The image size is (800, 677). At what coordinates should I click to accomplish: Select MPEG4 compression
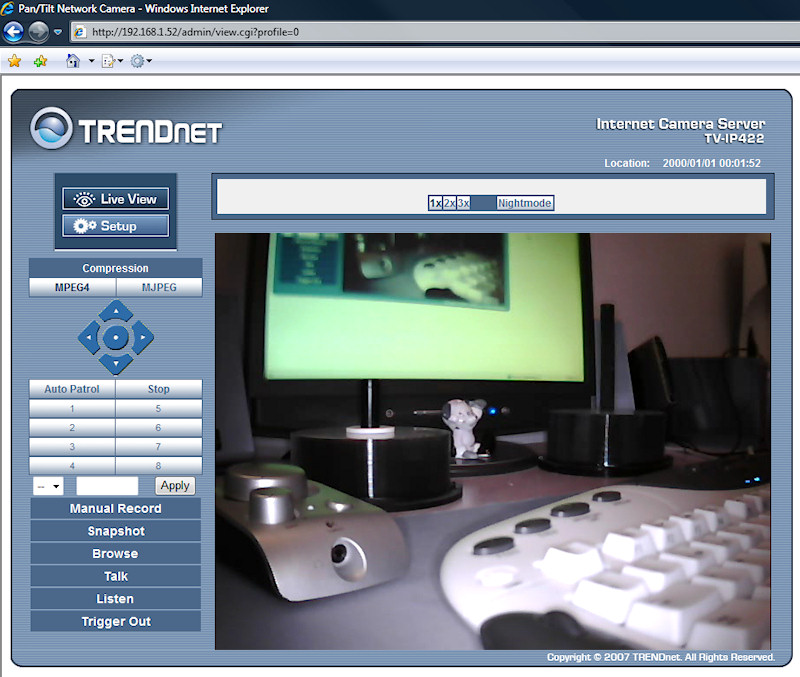click(x=72, y=288)
